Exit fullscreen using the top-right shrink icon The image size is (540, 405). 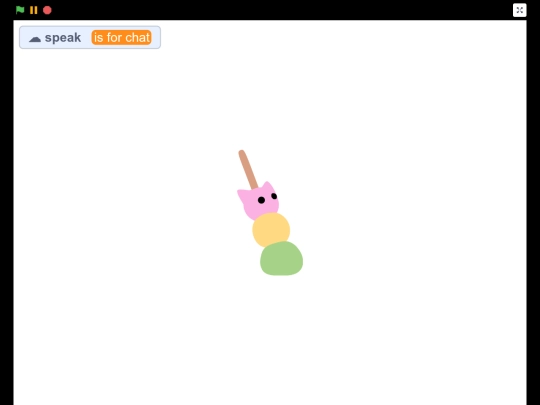tap(519, 10)
